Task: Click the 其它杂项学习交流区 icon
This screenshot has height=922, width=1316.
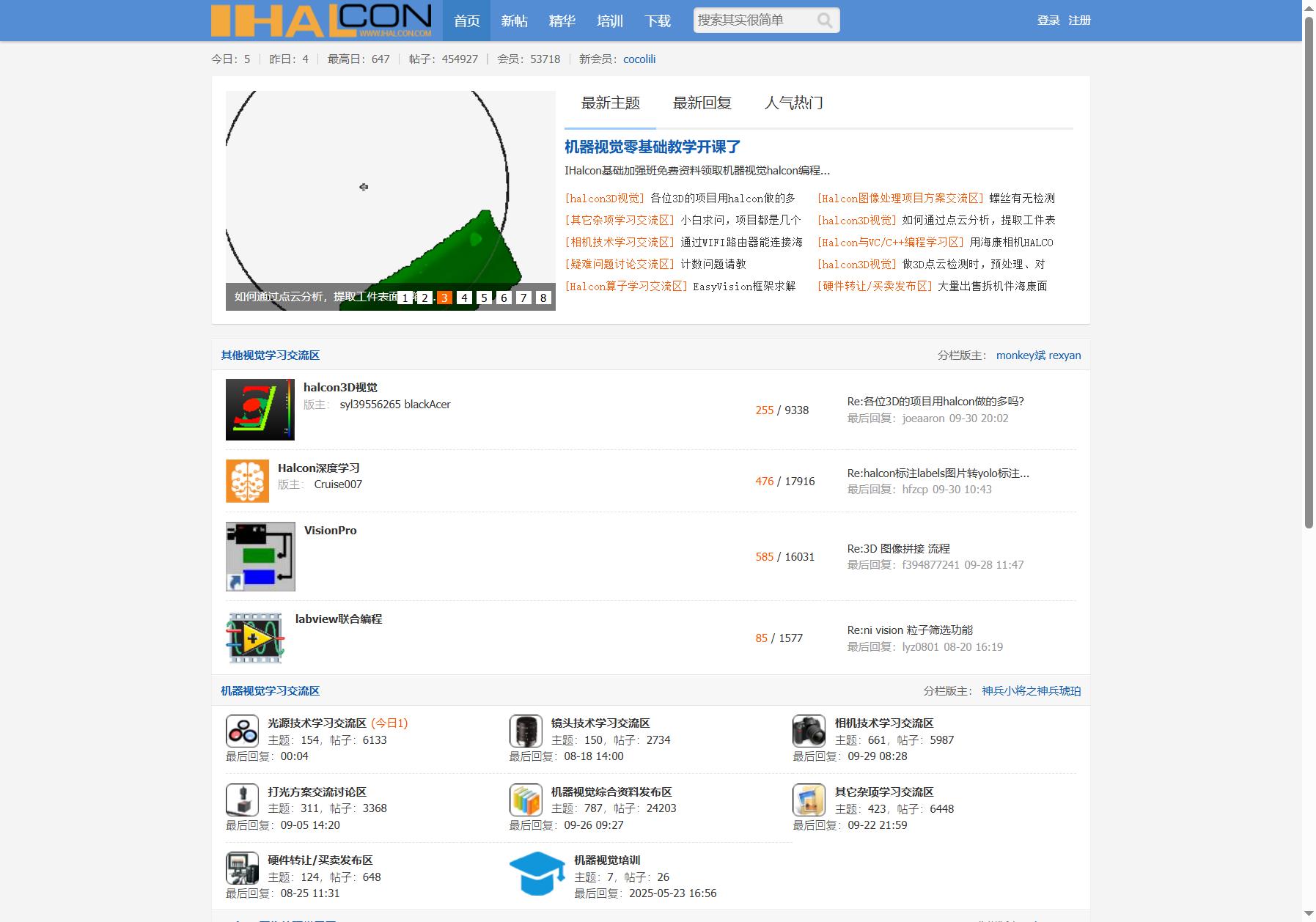Action: click(809, 800)
